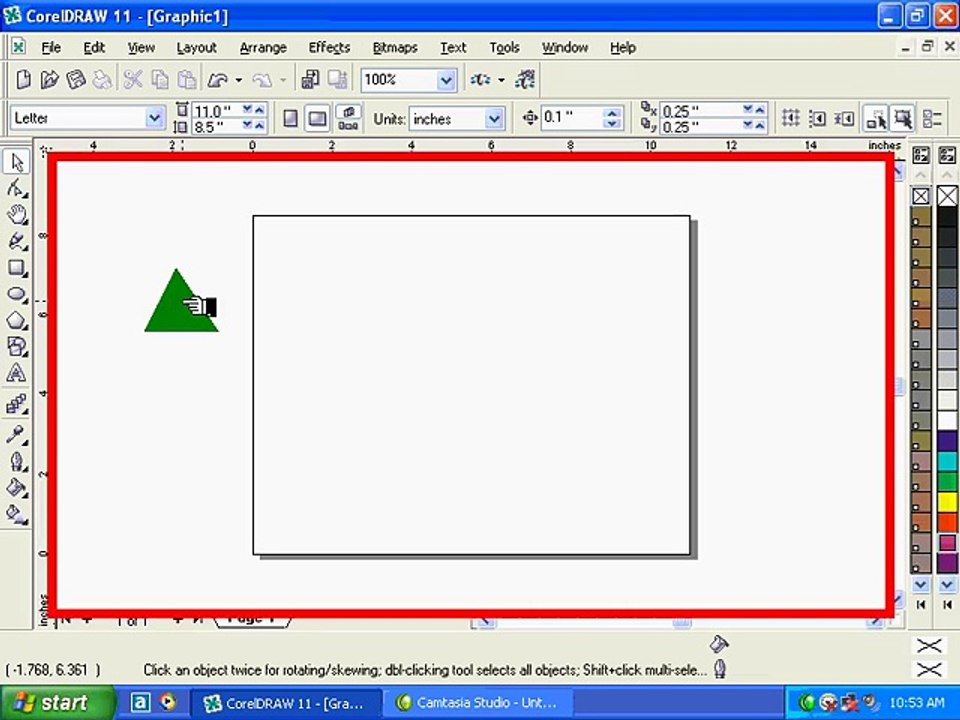The height and width of the screenshot is (720, 960).
Task: Pick the yellow color swatch
Action: tap(947, 503)
